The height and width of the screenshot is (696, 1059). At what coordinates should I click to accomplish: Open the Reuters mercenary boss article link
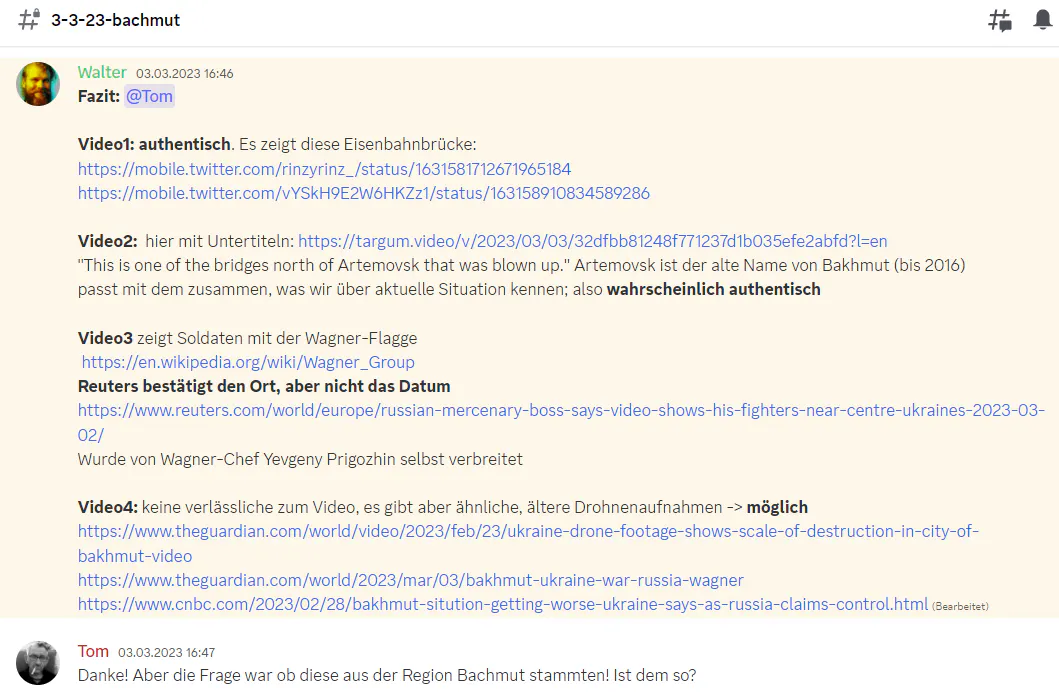[x=560, y=411]
